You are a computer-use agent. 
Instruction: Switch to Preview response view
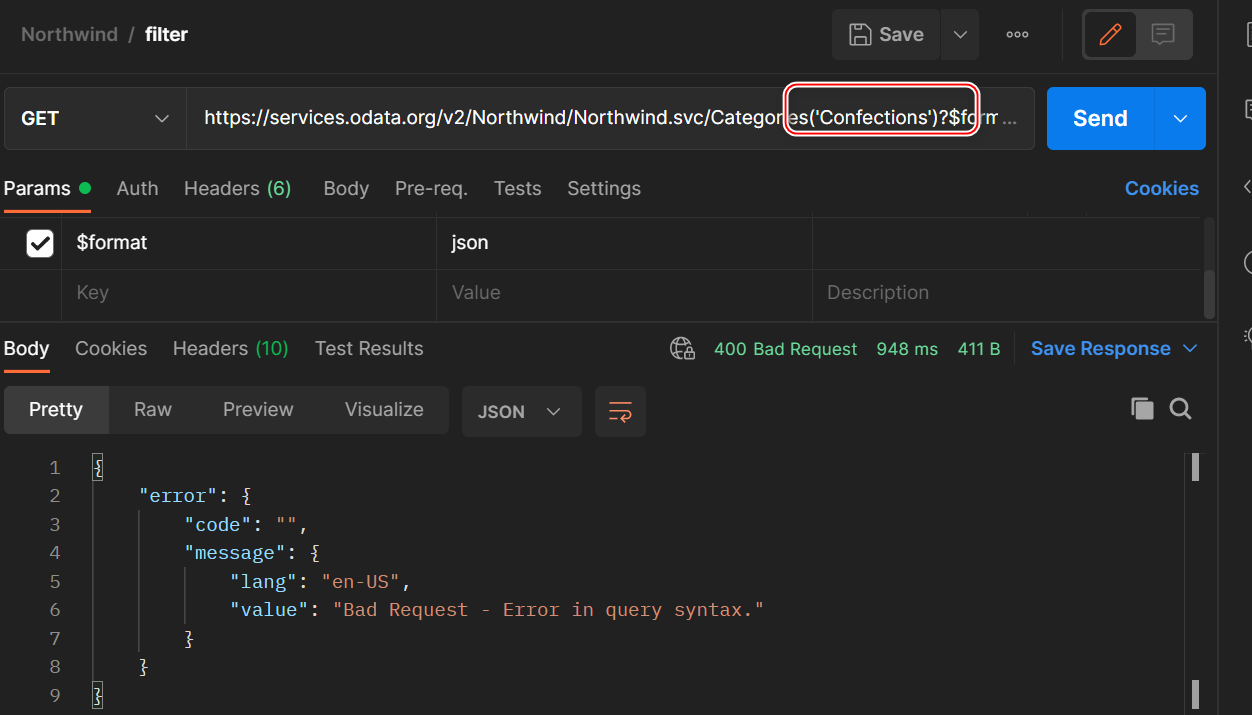[x=258, y=410]
